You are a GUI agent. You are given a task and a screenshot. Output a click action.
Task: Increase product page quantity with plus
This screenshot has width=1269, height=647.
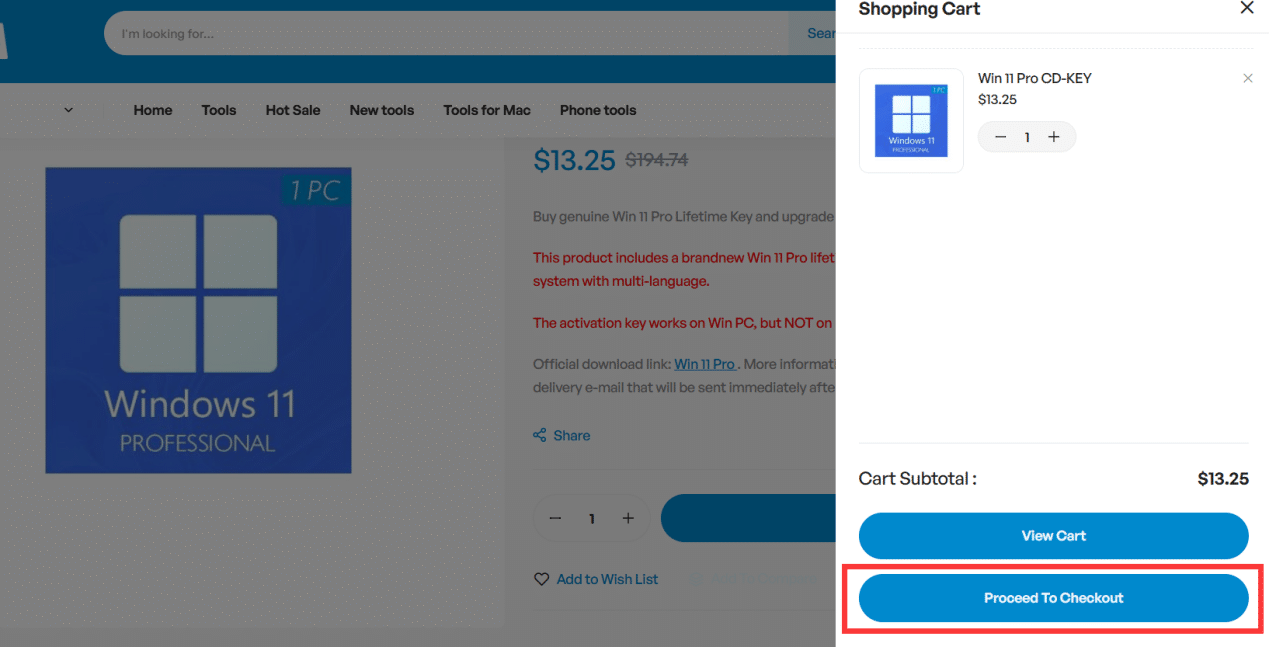pos(628,518)
